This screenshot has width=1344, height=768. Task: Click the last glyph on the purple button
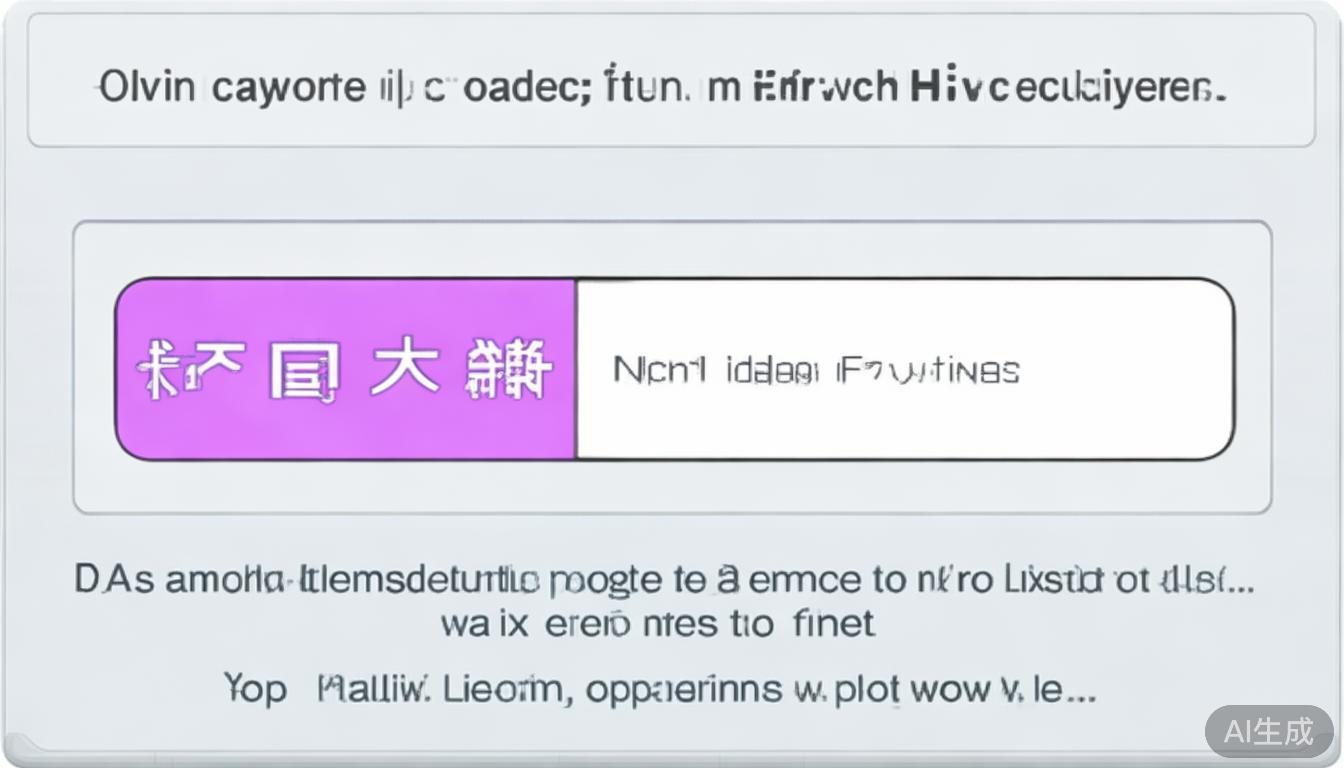tap(509, 369)
